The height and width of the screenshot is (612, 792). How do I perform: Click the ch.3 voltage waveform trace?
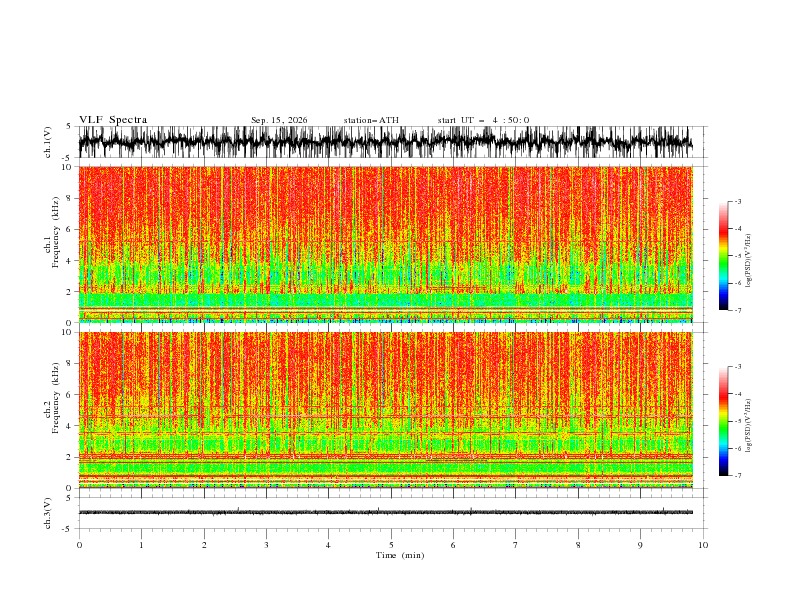coord(385,512)
